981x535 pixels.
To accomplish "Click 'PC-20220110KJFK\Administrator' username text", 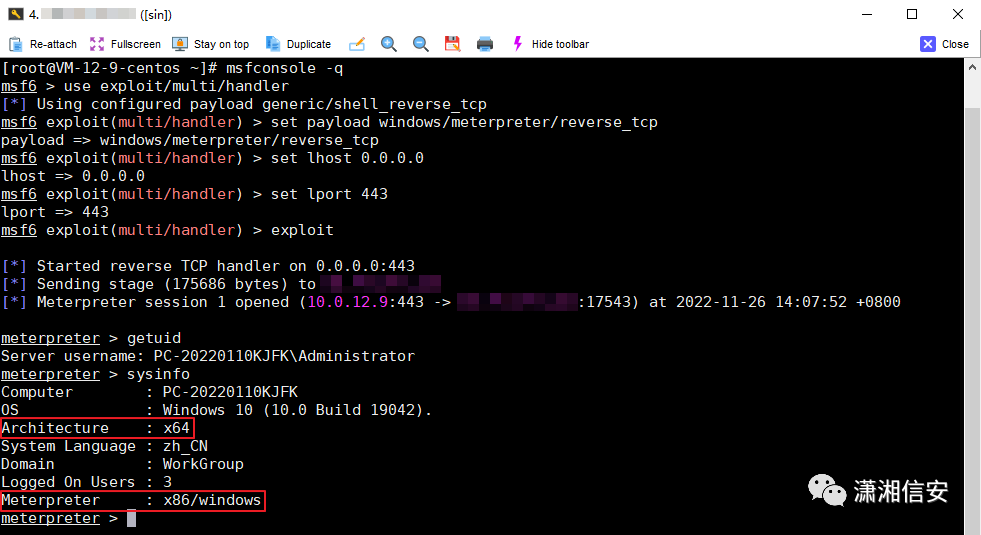I will click(x=284, y=357).
